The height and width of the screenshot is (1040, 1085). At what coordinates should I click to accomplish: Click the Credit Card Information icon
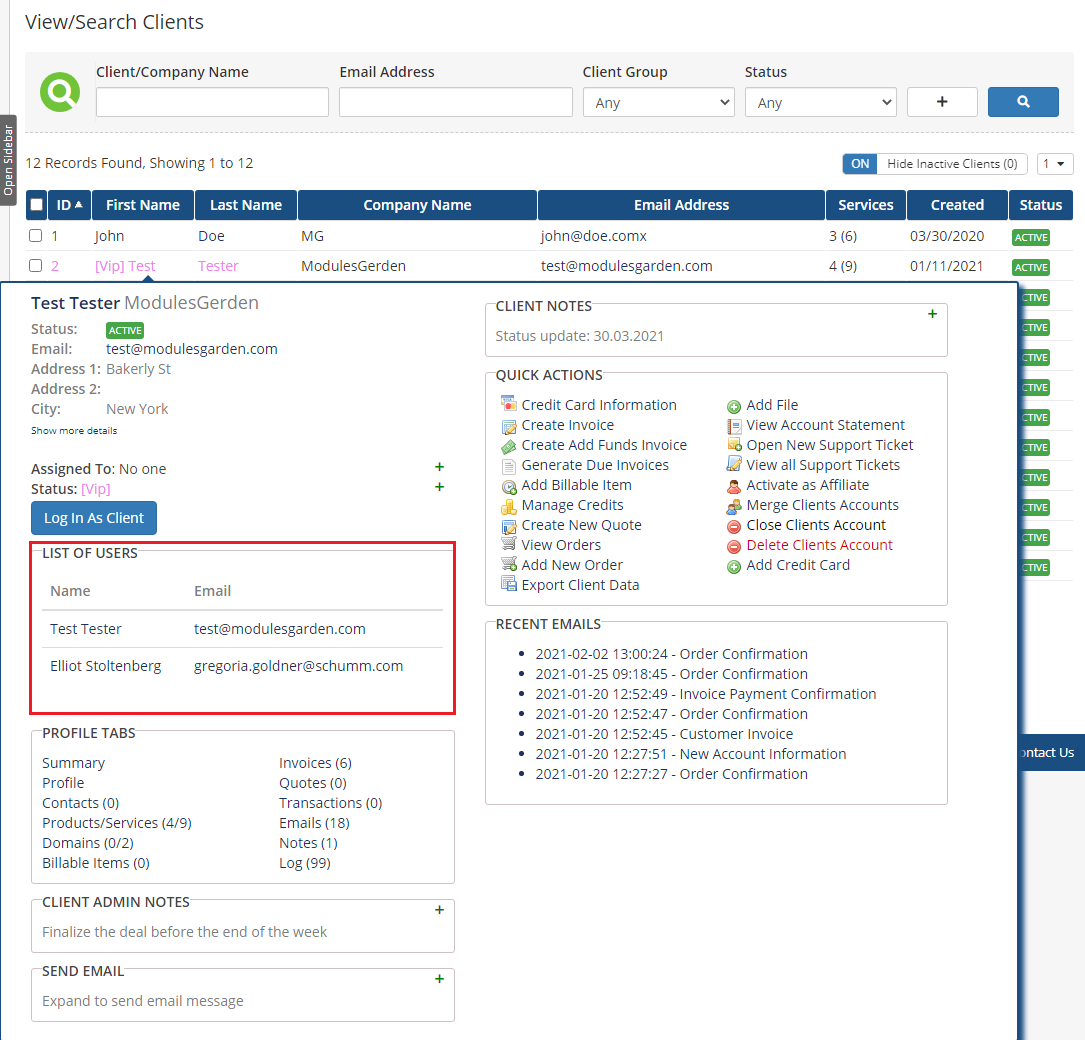pos(509,405)
